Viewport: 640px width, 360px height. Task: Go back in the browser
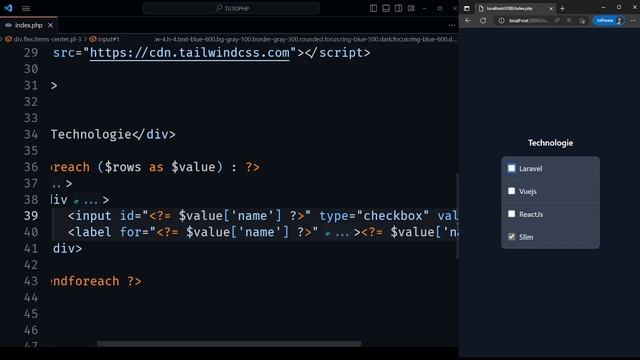coord(468,20)
